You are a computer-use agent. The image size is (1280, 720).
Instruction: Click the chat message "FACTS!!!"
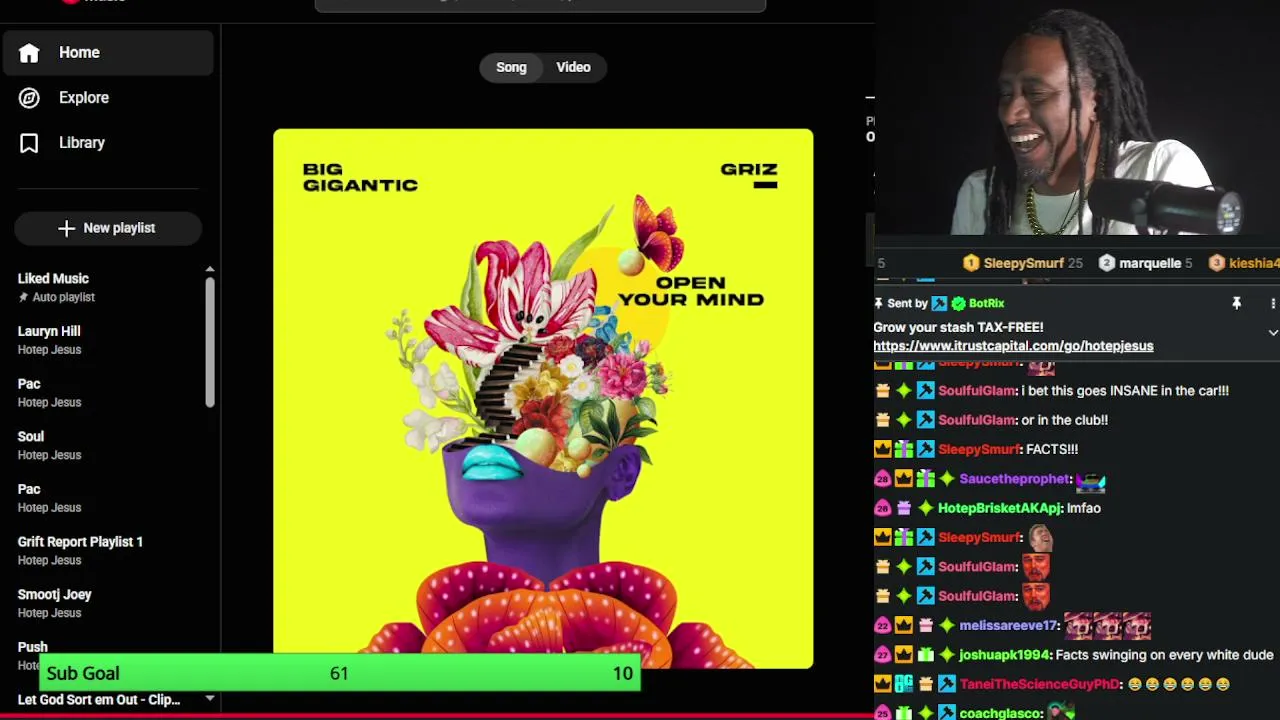coord(1052,450)
